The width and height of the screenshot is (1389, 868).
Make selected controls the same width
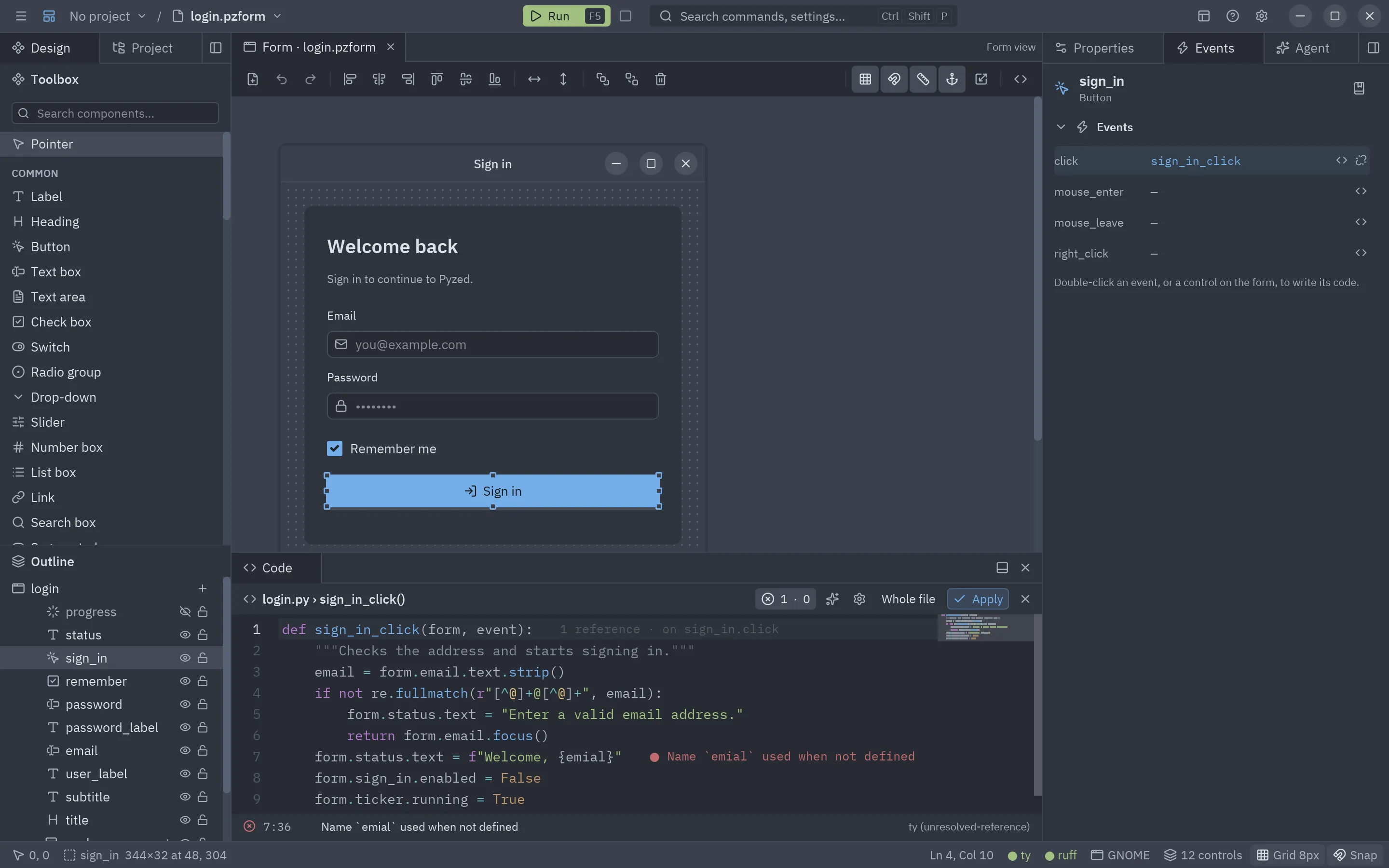(534, 79)
